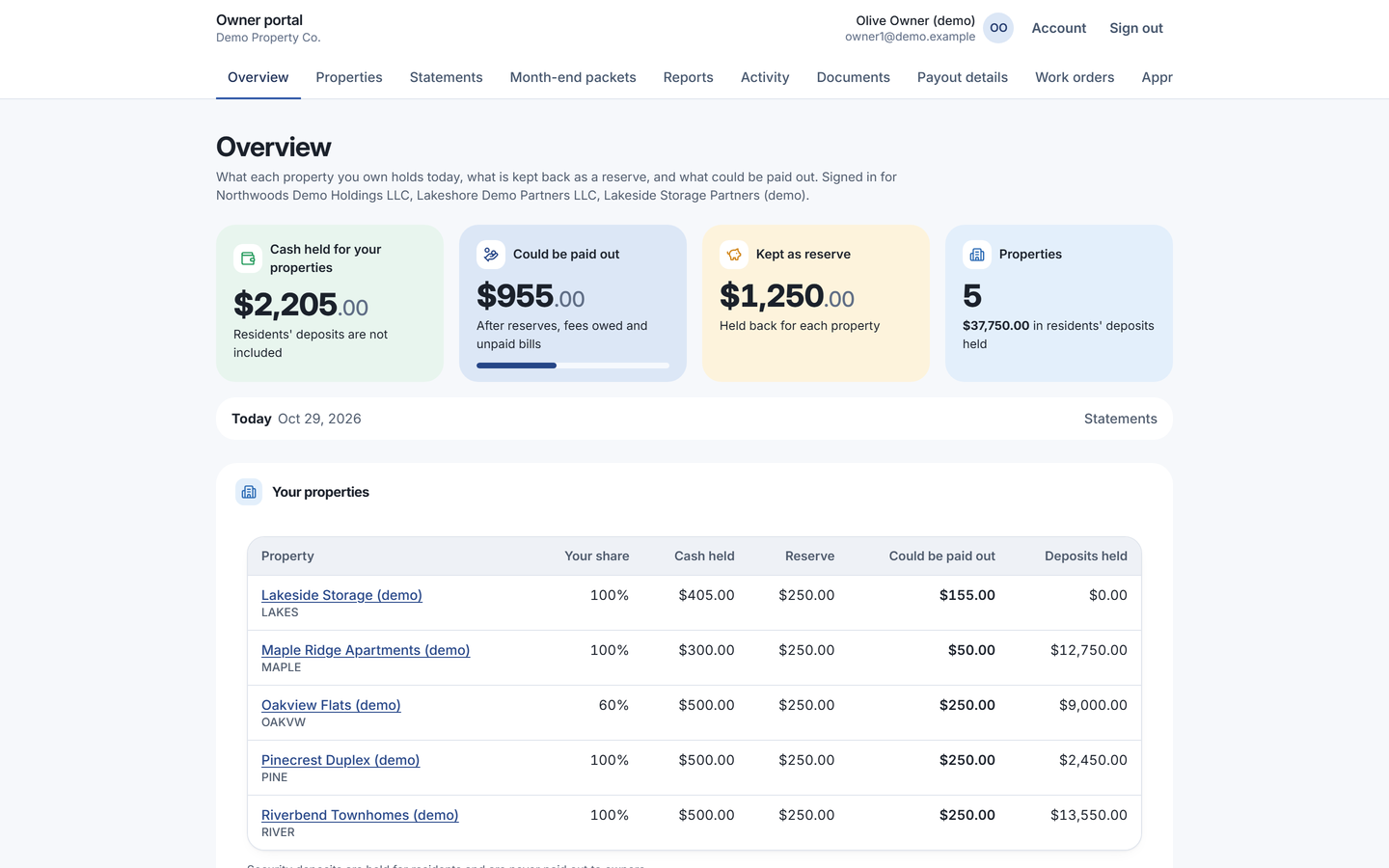Click Maple Ridge $50.00 payout value
The image size is (1389, 868).
[x=971, y=650]
